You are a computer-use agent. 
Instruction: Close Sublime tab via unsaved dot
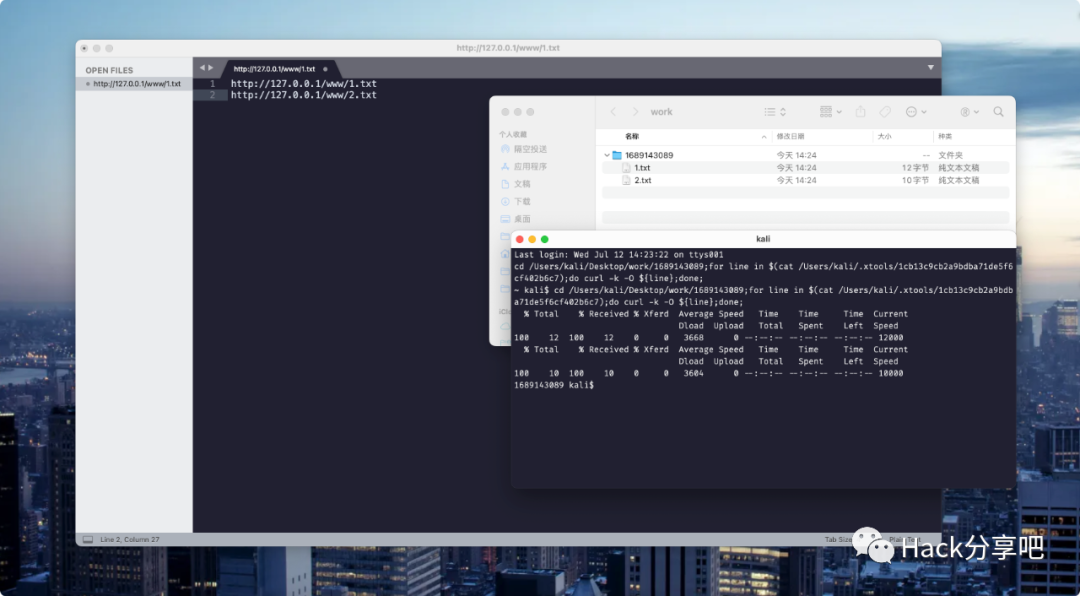[x=326, y=69]
